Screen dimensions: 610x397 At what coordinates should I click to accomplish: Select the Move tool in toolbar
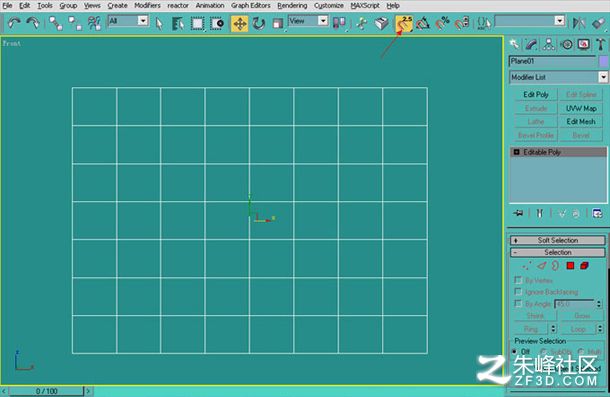click(240, 24)
